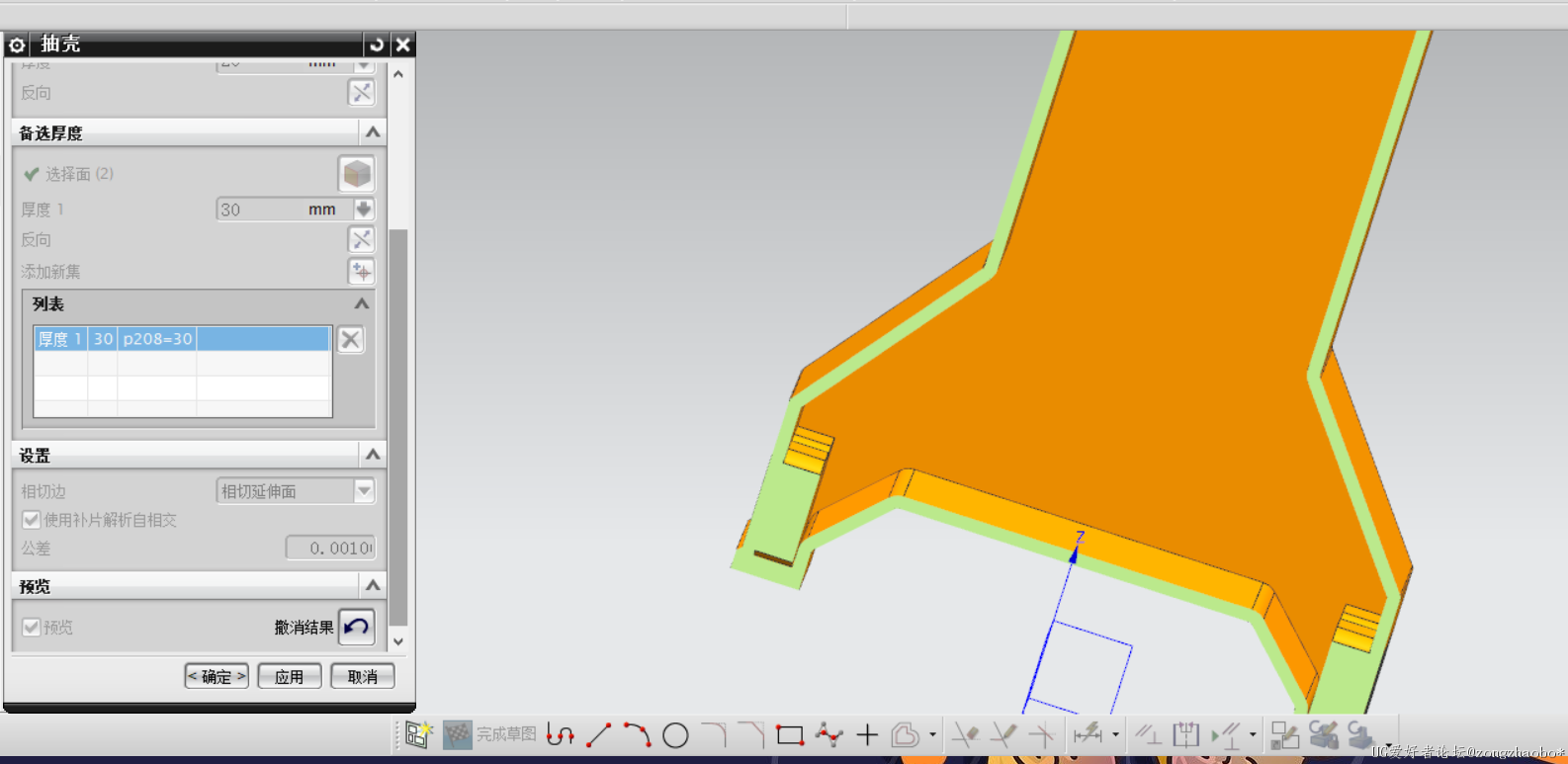Click the add new set (添加新集) icon

pos(362,271)
